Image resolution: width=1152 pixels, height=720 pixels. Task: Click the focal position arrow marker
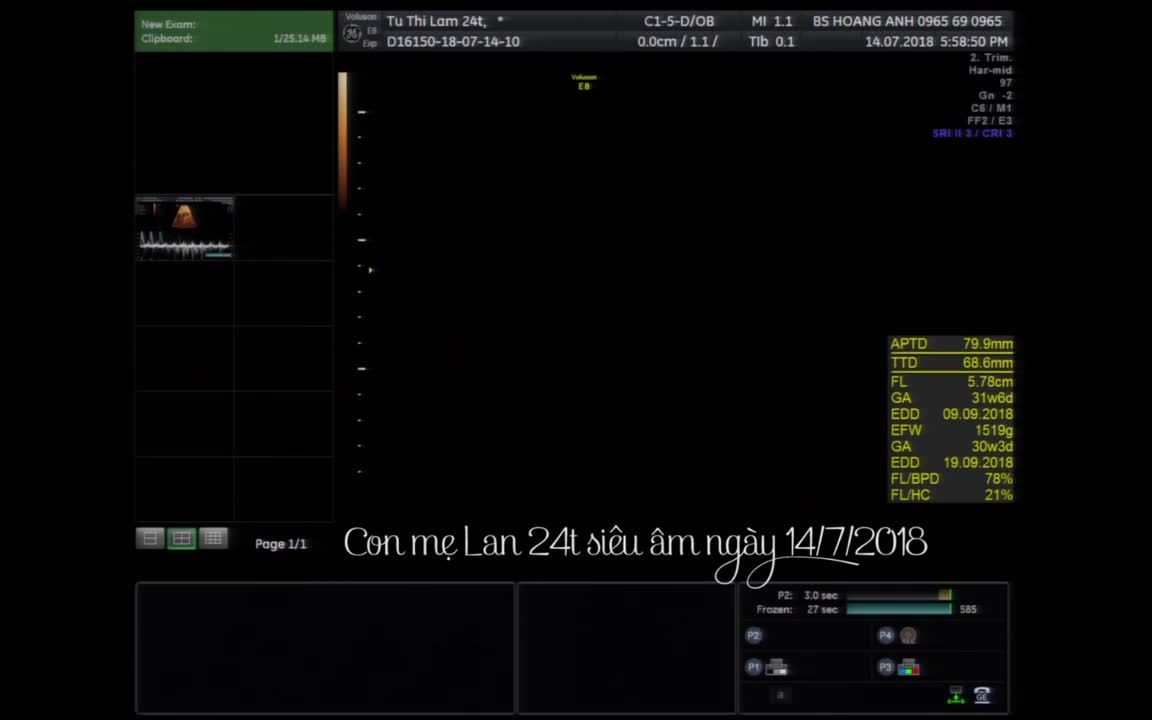pos(371,270)
